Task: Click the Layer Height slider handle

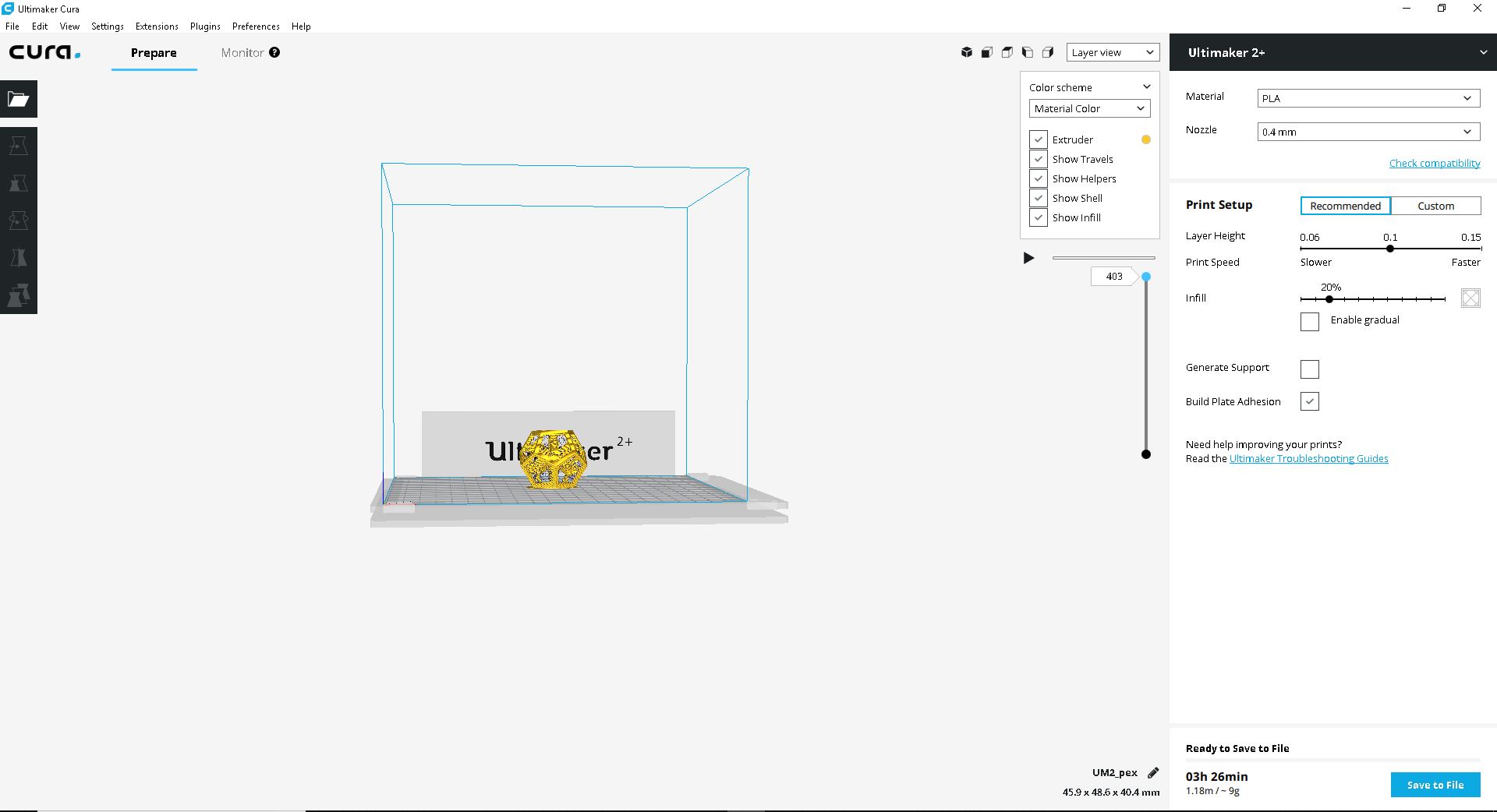Action: tap(1390, 249)
